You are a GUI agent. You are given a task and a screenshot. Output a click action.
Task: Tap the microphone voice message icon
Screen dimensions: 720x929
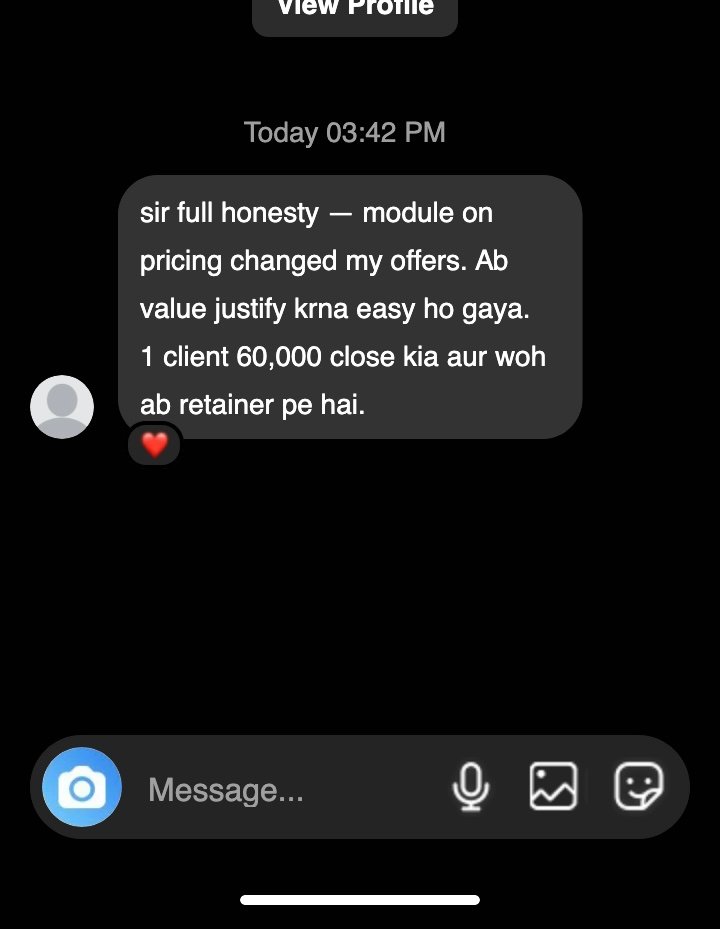click(470, 787)
